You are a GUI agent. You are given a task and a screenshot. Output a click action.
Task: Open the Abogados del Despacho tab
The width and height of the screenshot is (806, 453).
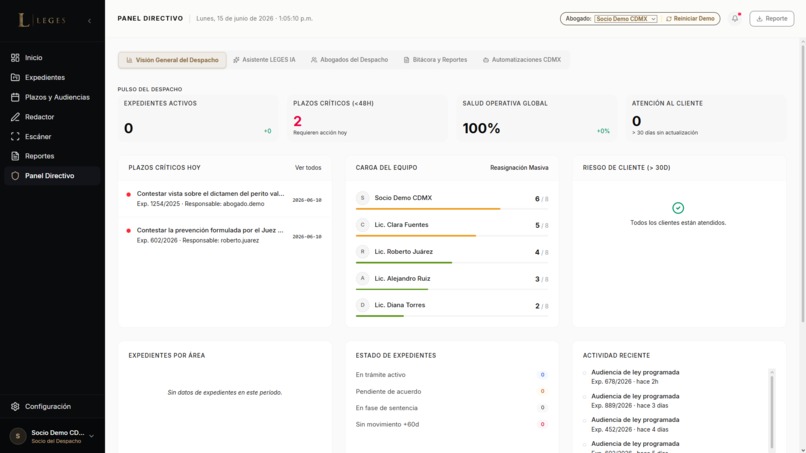point(350,60)
